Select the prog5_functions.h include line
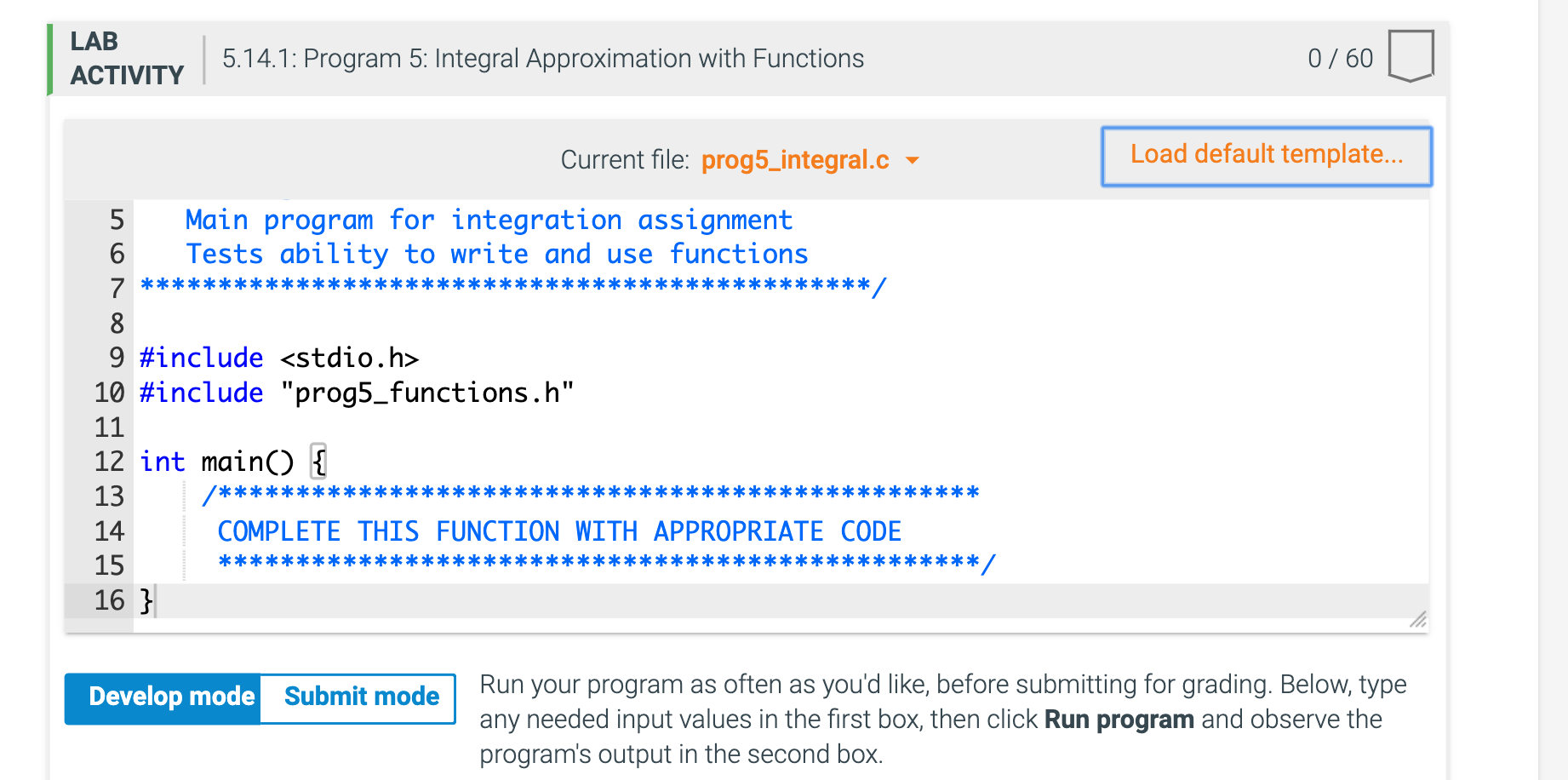Image resolution: width=1568 pixels, height=780 pixels. 356,393
